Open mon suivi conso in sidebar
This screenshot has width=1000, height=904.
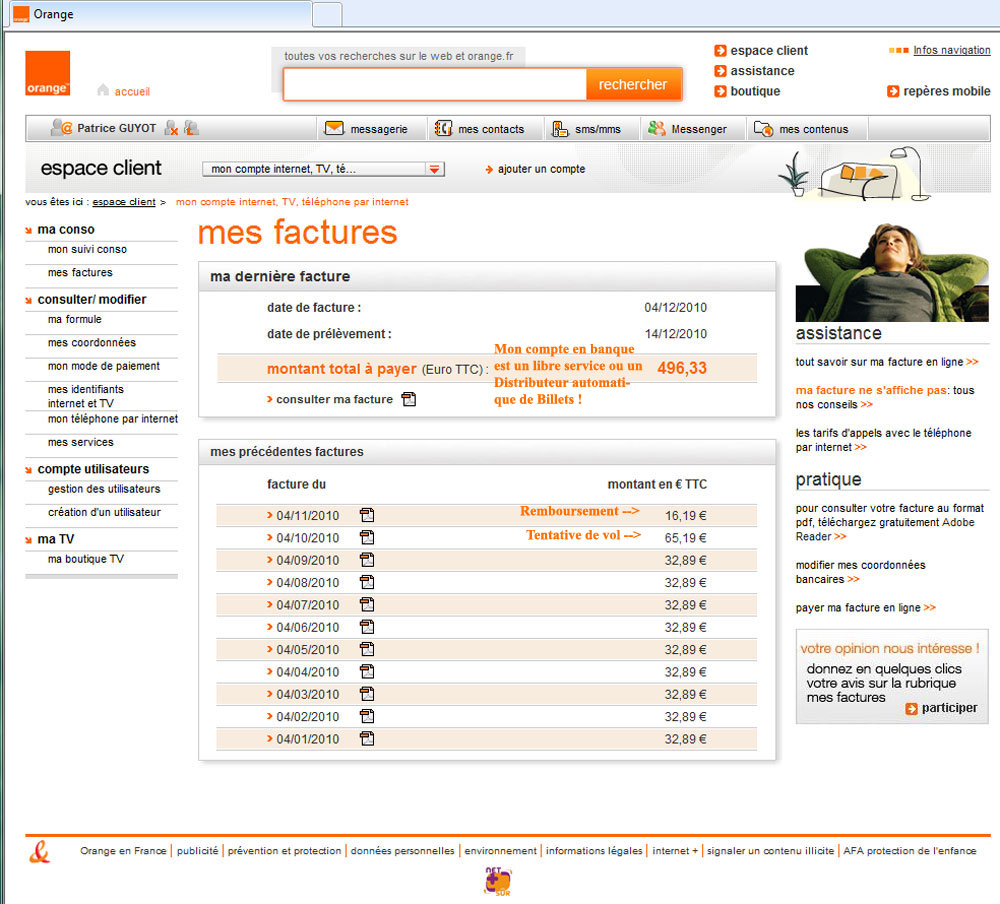pos(87,249)
